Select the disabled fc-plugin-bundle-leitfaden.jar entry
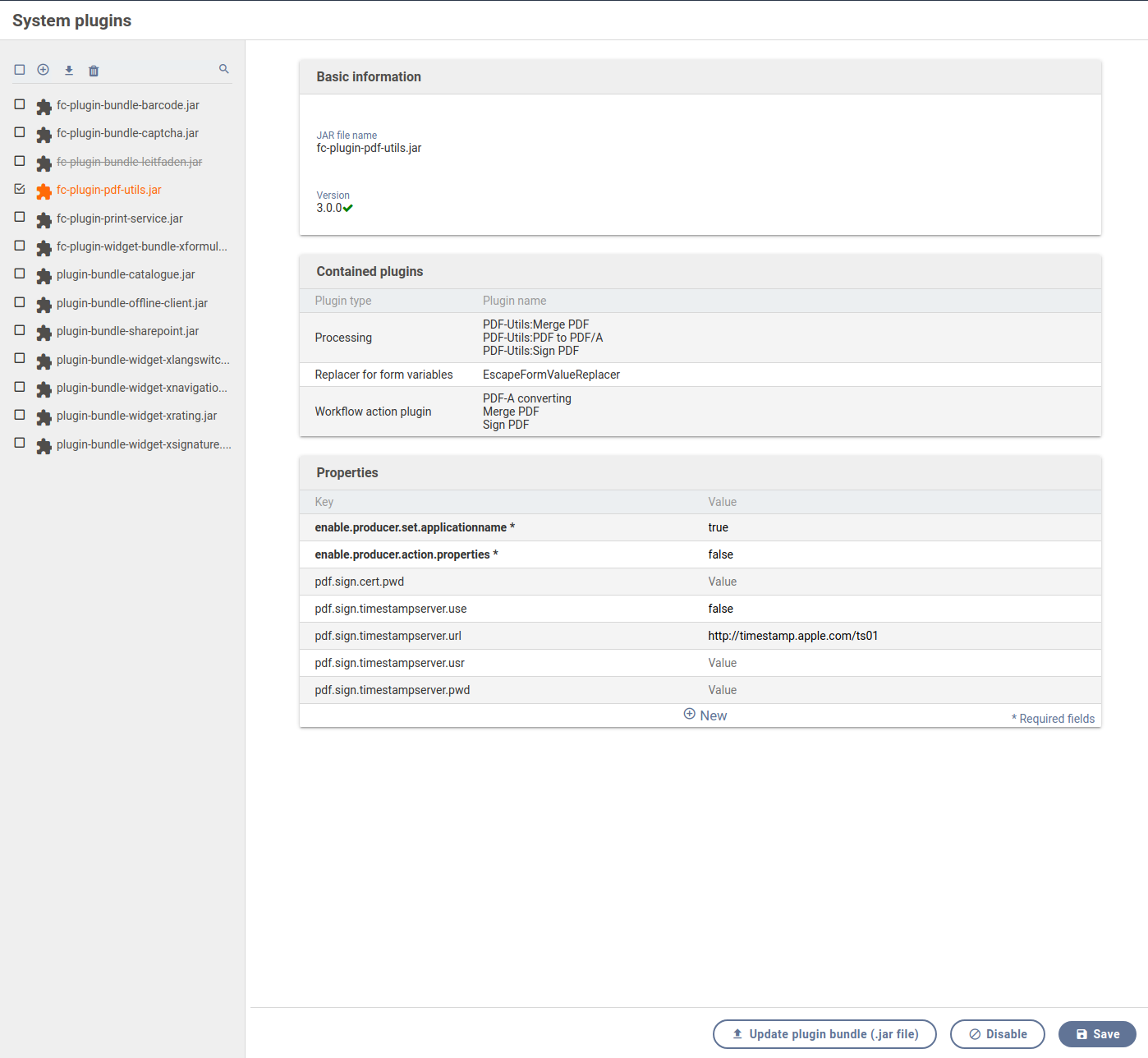Image resolution: width=1148 pixels, height=1058 pixels. [x=129, y=162]
